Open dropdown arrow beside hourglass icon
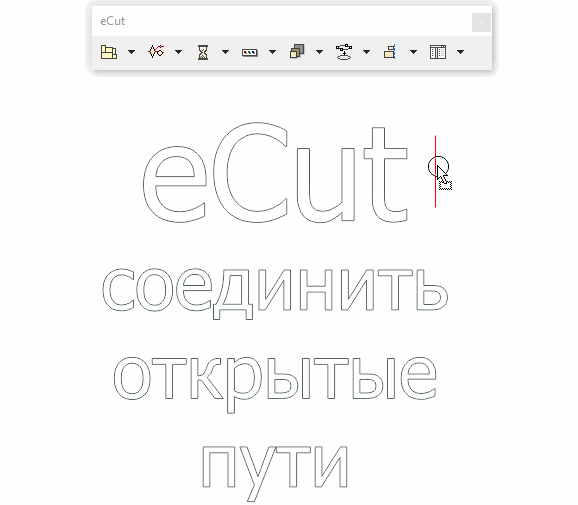578x505 pixels. 225,52
